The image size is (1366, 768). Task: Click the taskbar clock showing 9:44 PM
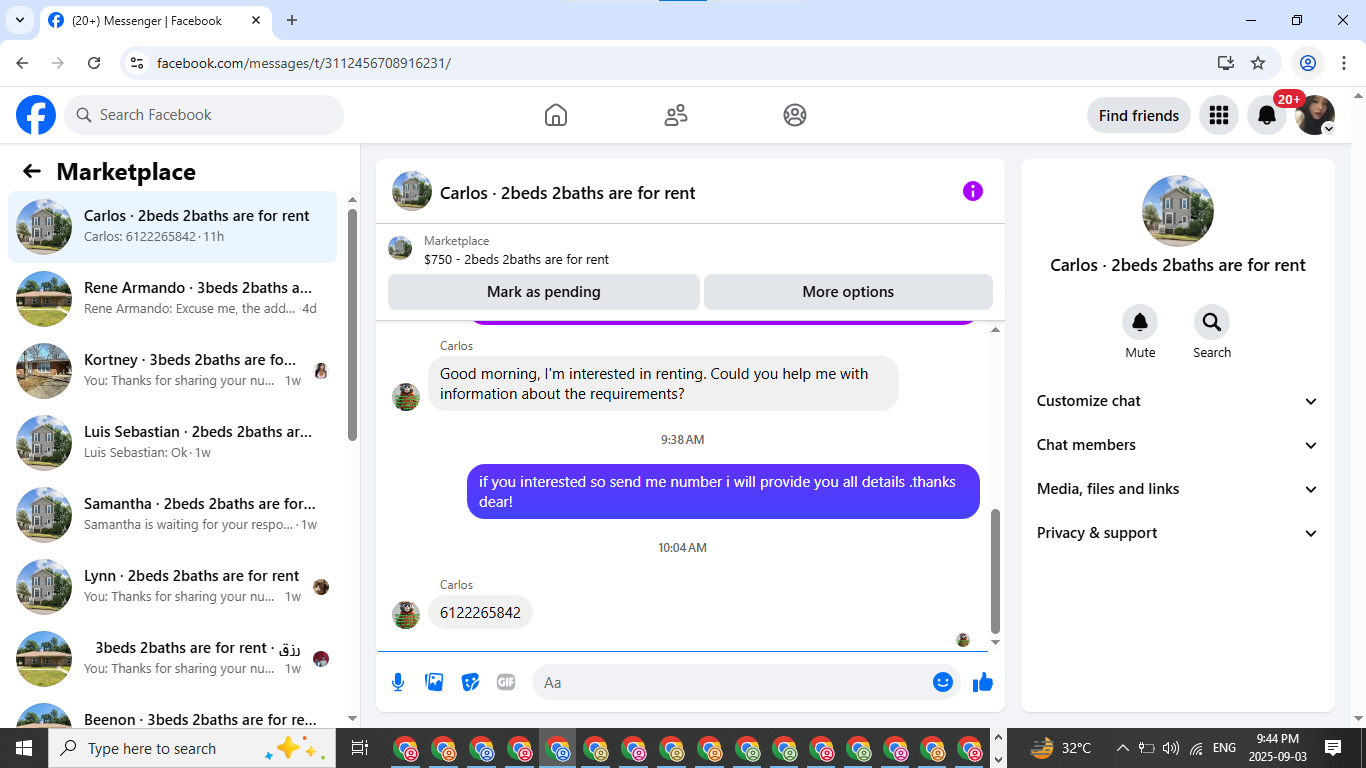(1277, 748)
